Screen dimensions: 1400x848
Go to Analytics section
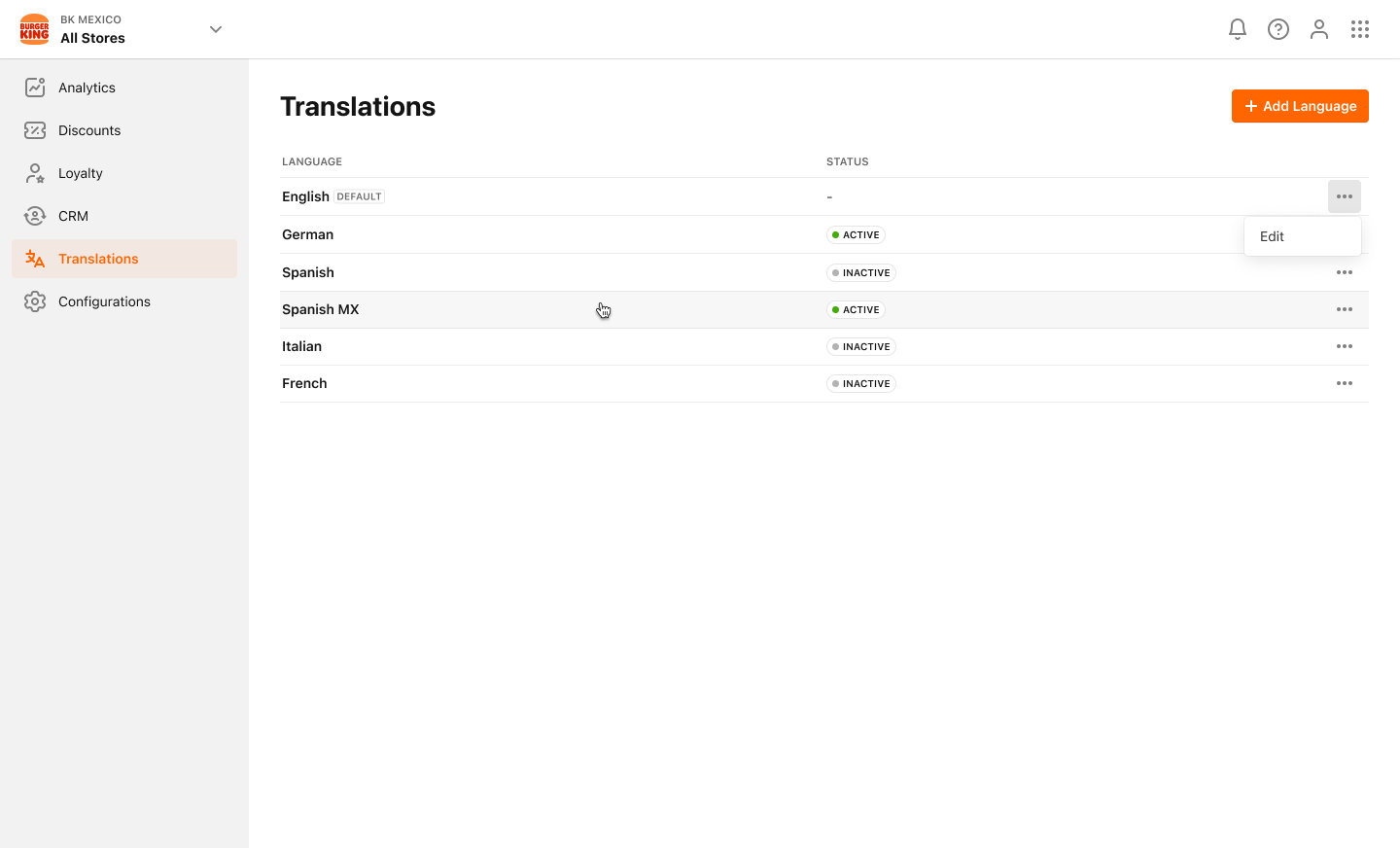(124, 88)
